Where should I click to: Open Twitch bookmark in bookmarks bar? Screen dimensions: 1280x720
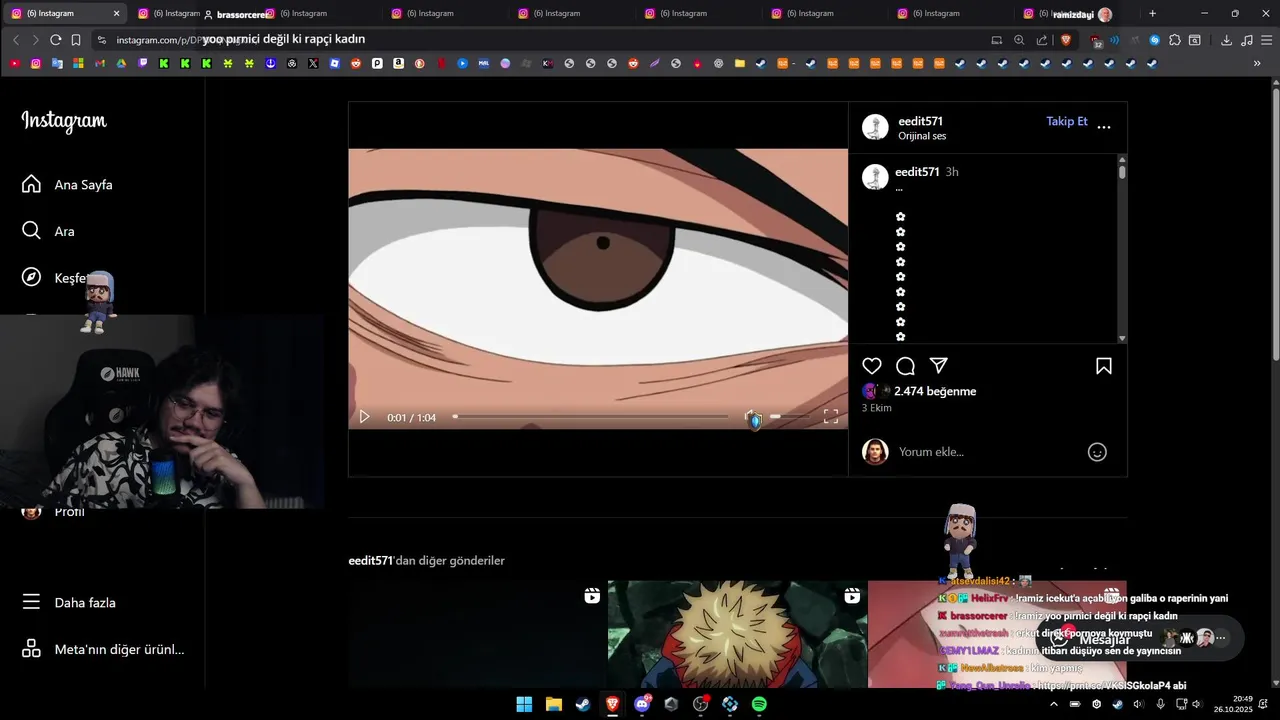click(x=142, y=63)
